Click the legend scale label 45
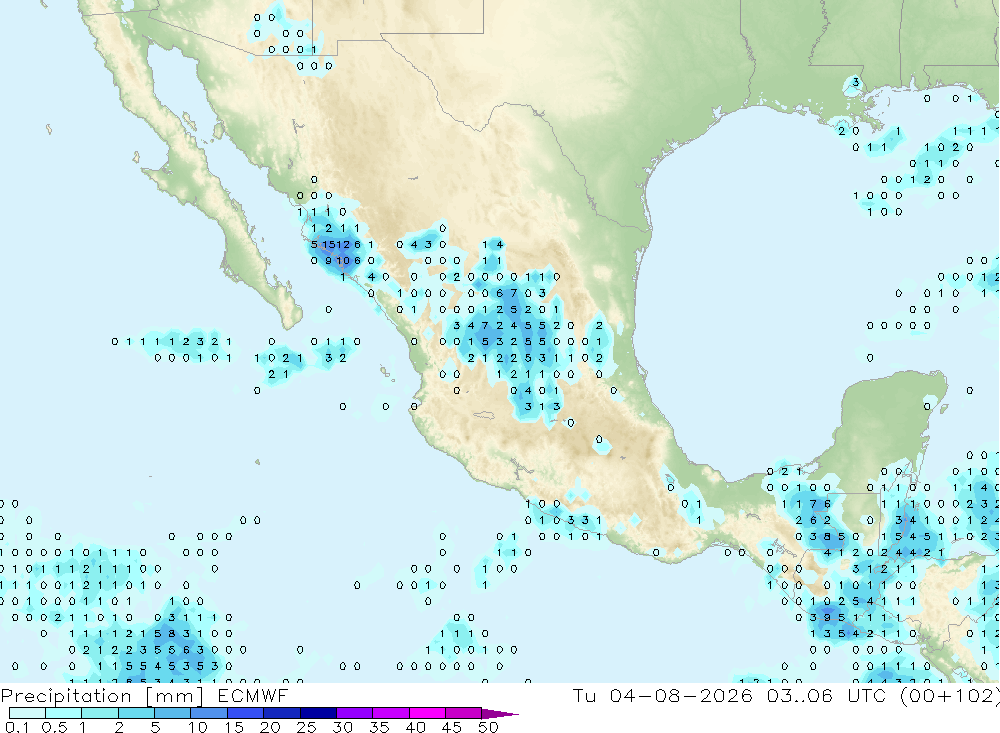 pos(452,727)
